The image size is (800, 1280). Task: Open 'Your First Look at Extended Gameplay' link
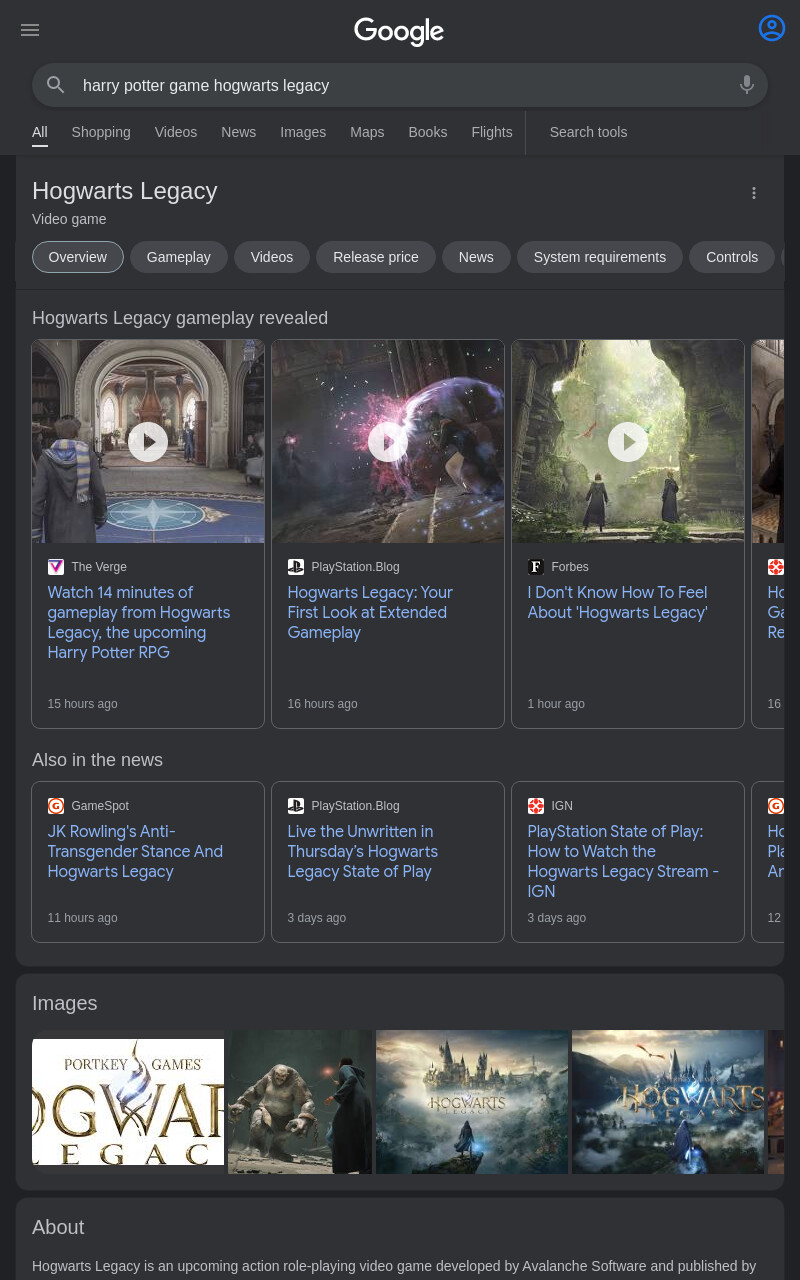(x=370, y=612)
